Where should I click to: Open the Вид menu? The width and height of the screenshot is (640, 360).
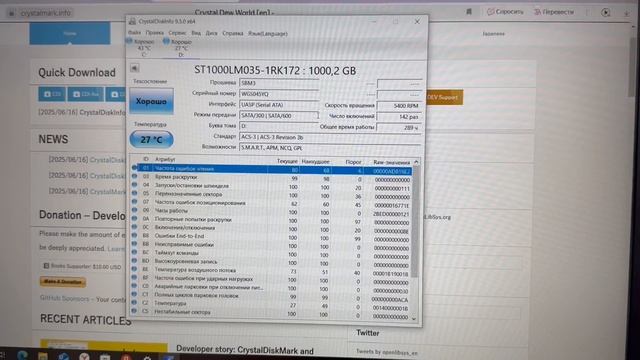(x=196, y=33)
